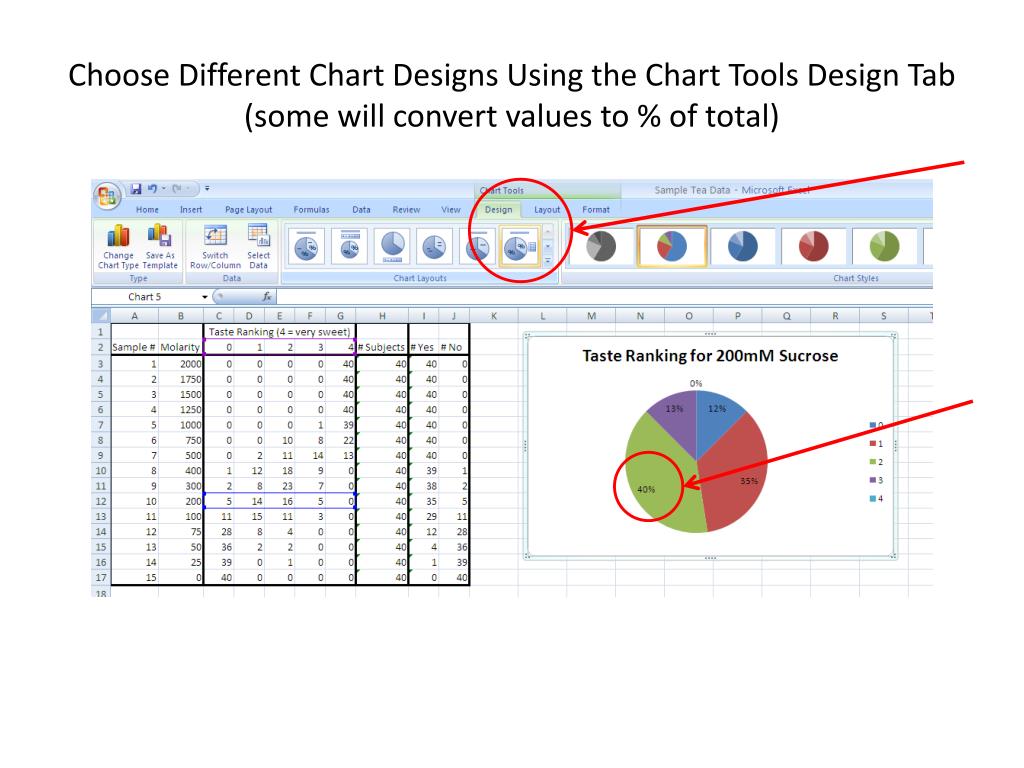Select legend entry 1 in chart
The height and width of the screenshot is (768, 1024).
click(876, 443)
